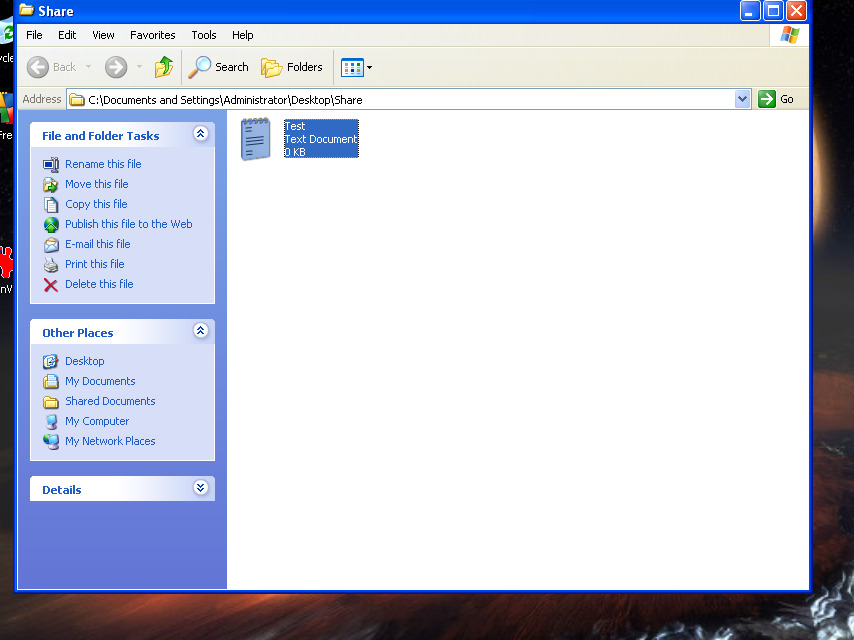Click the My Network Places icon

point(51,442)
